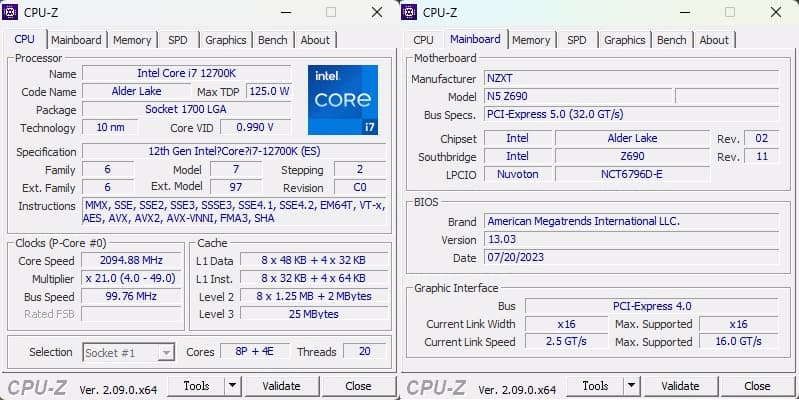Click Package value Socket 1700 LGA
Viewport: 799px width, 400px height.
[187, 109]
